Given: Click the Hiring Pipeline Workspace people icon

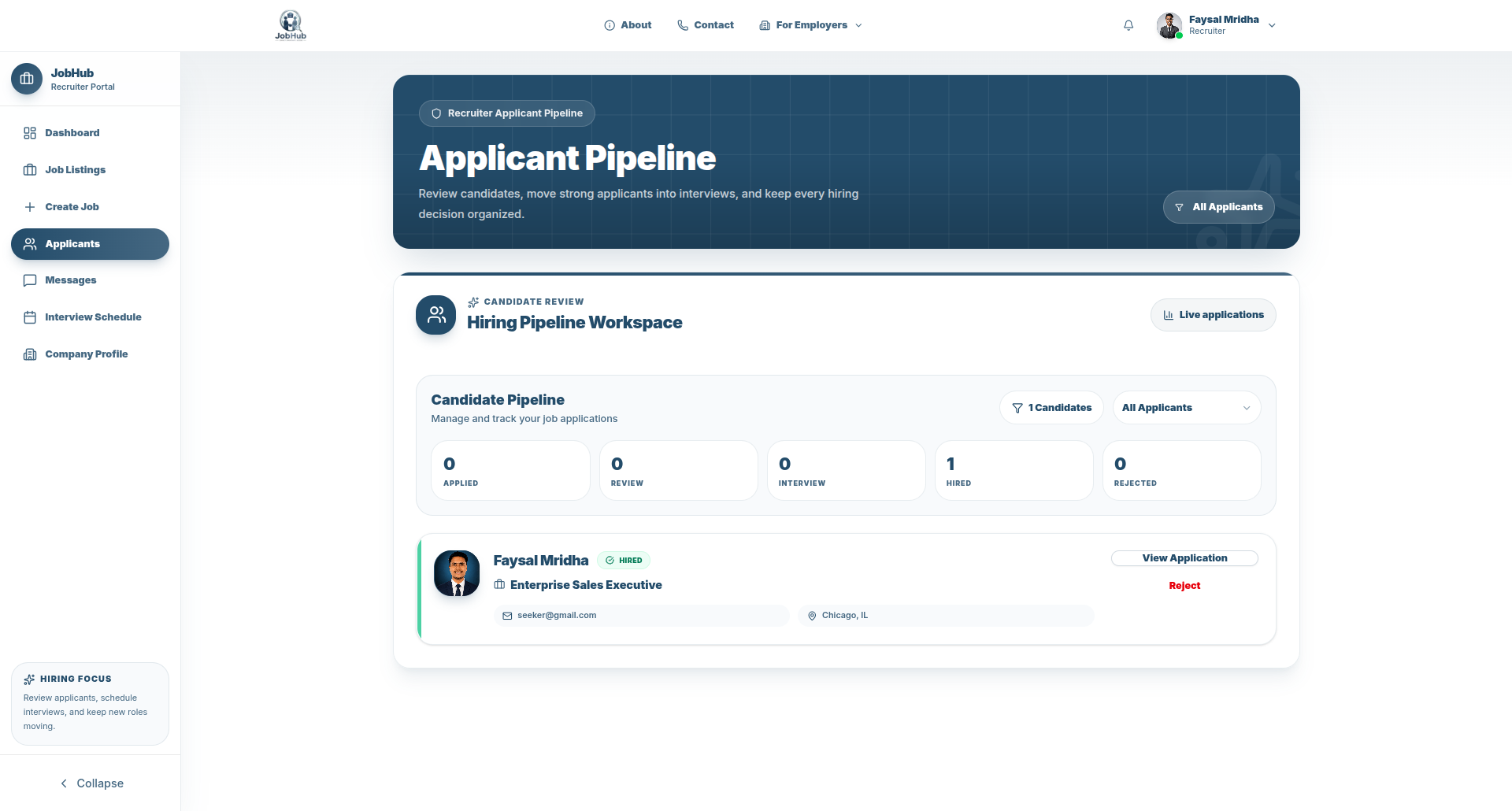Looking at the screenshot, I should [x=436, y=315].
